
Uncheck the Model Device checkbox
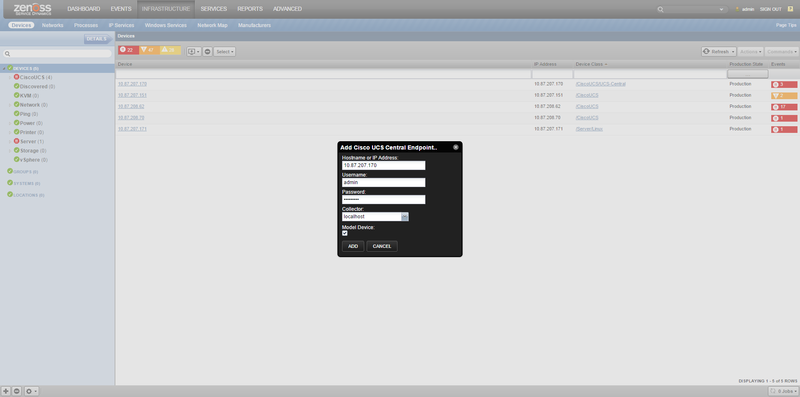[x=345, y=233]
